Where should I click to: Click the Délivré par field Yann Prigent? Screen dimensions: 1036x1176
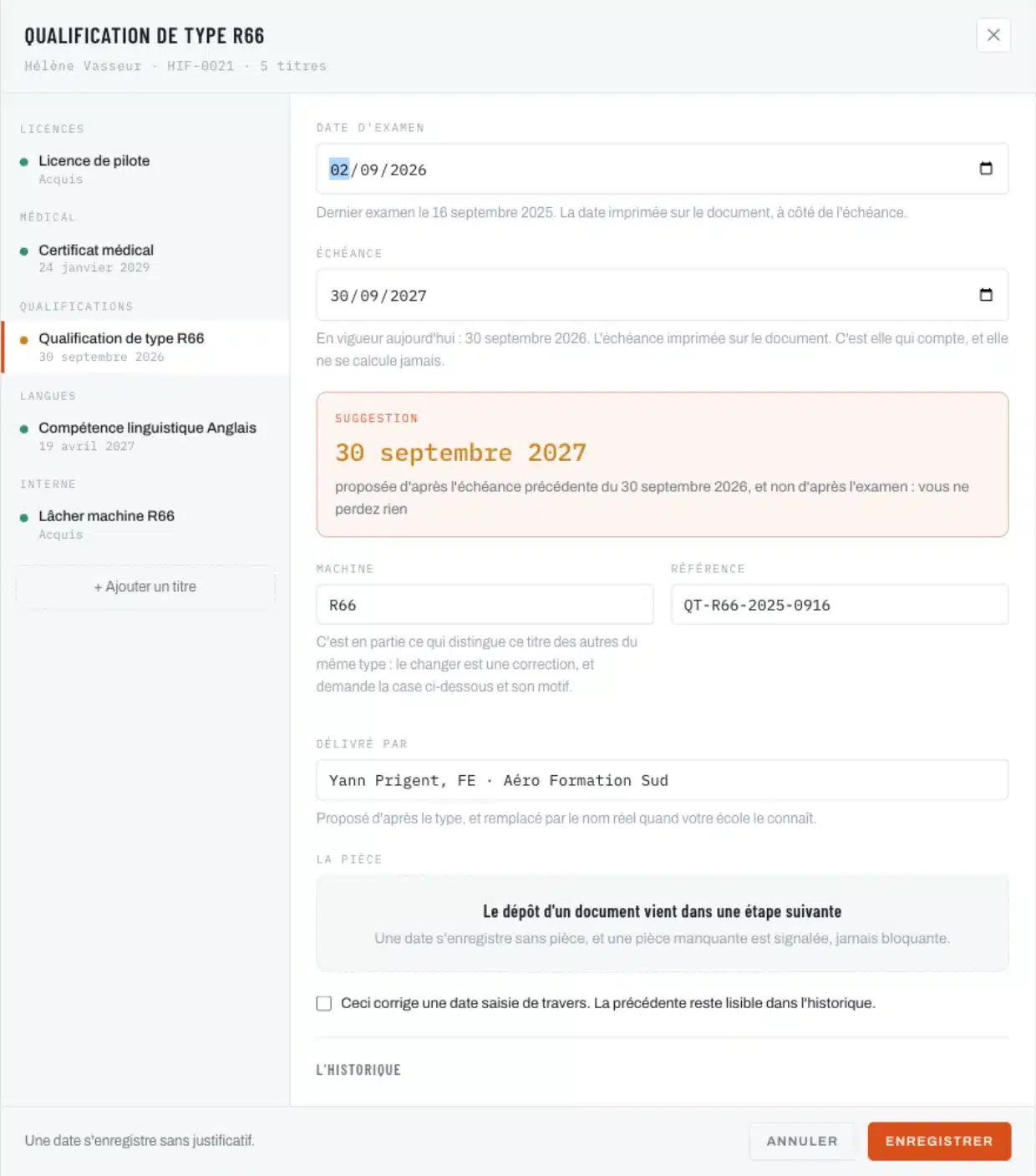[x=662, y=780]
